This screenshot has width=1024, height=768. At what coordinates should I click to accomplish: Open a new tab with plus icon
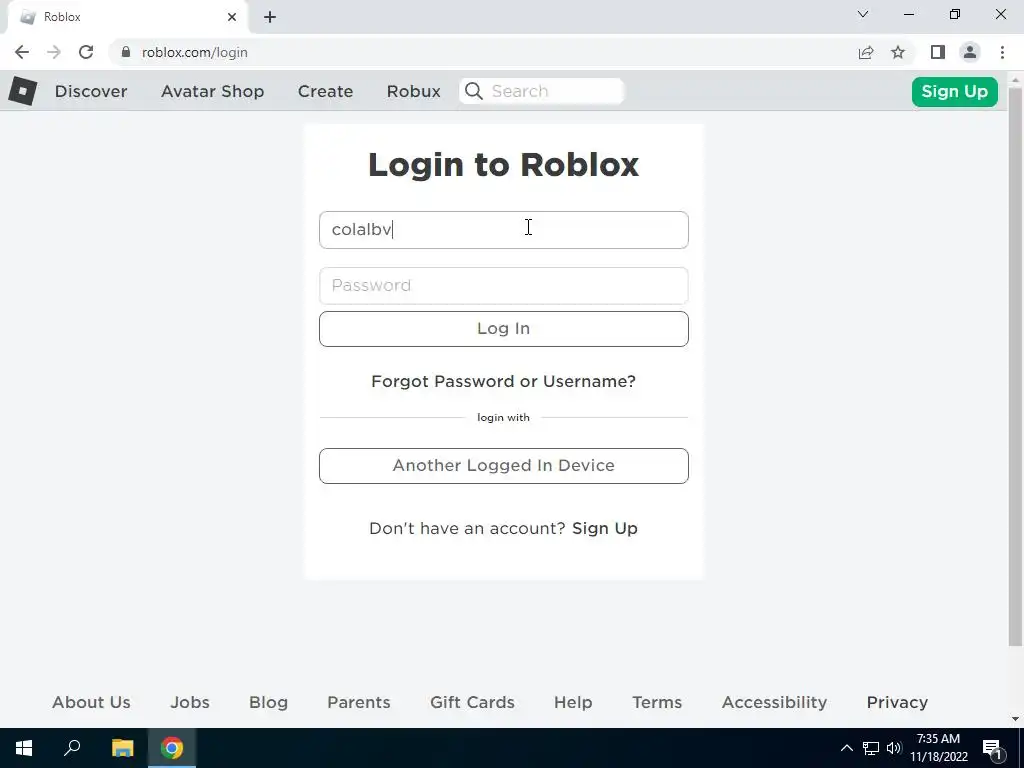click(270, 17)
